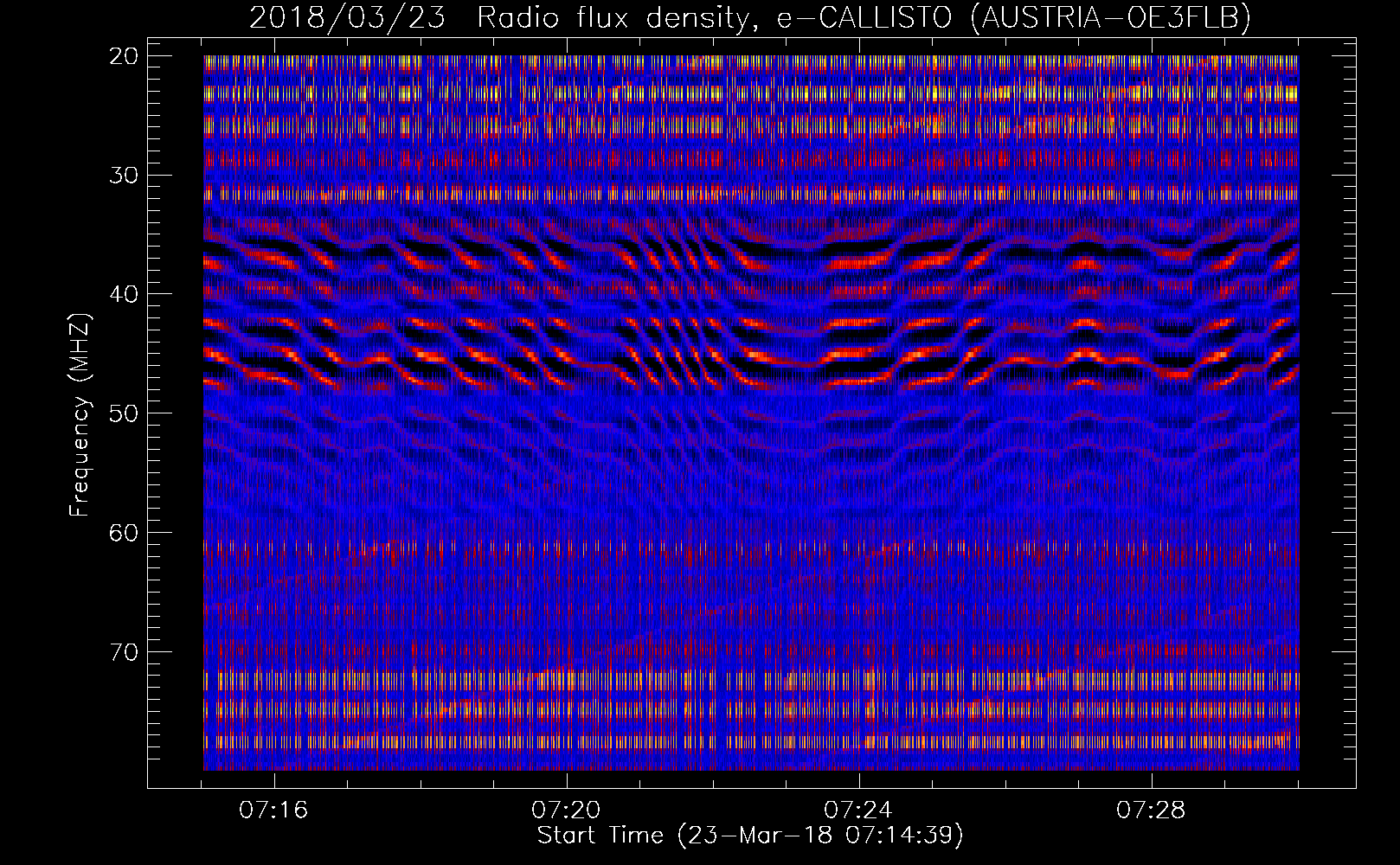
Task: Click the 30 MHz frequency tick label
Action: (x=124, y=176)
